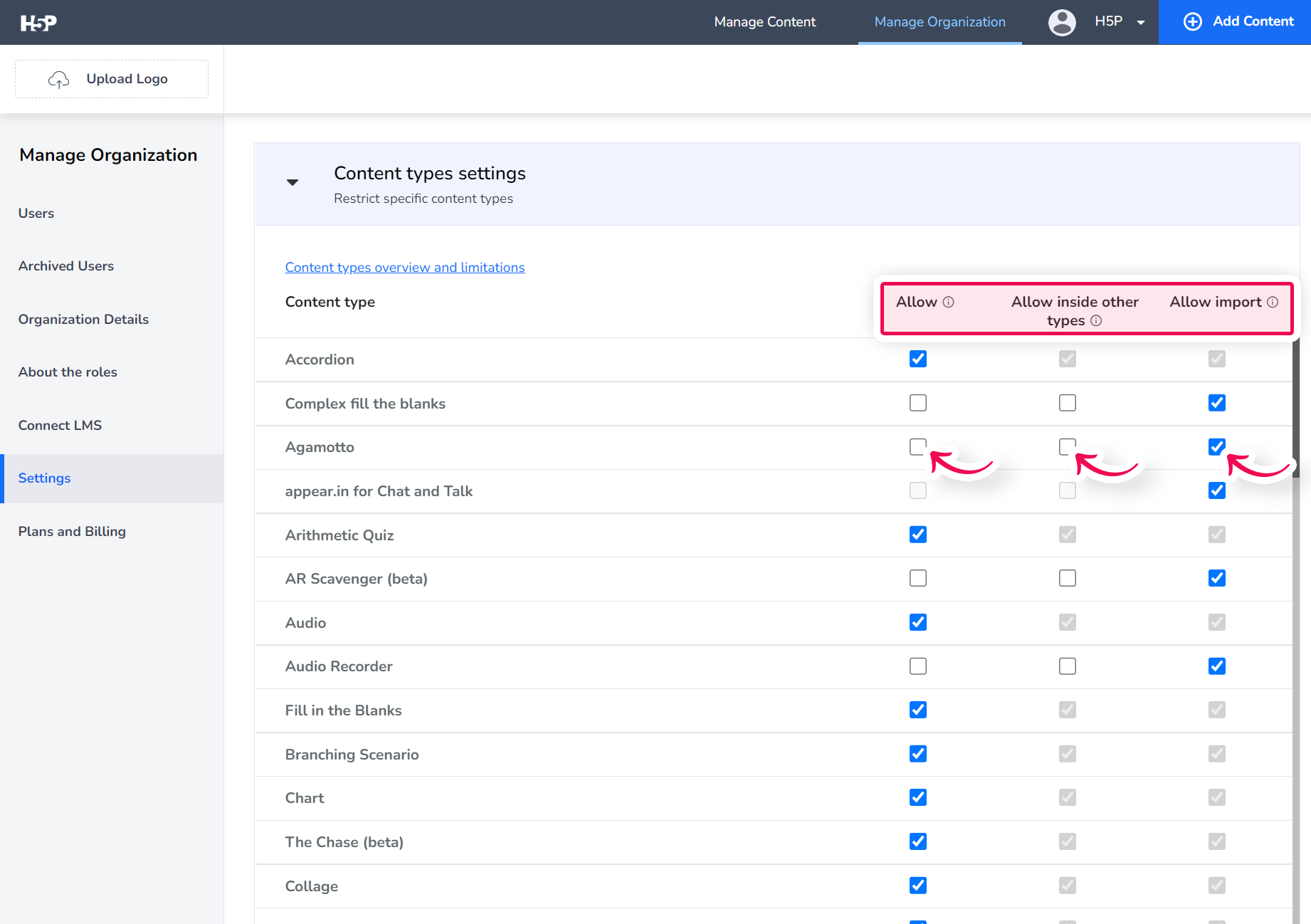Go to Archived Users in sidebar
Image resolution: width=1311 pixels, height=924 pixels.
[66, 266]
